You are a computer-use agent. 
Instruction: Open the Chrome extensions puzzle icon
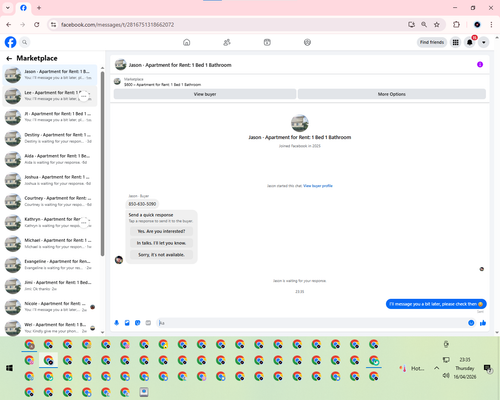click(456, 24)
